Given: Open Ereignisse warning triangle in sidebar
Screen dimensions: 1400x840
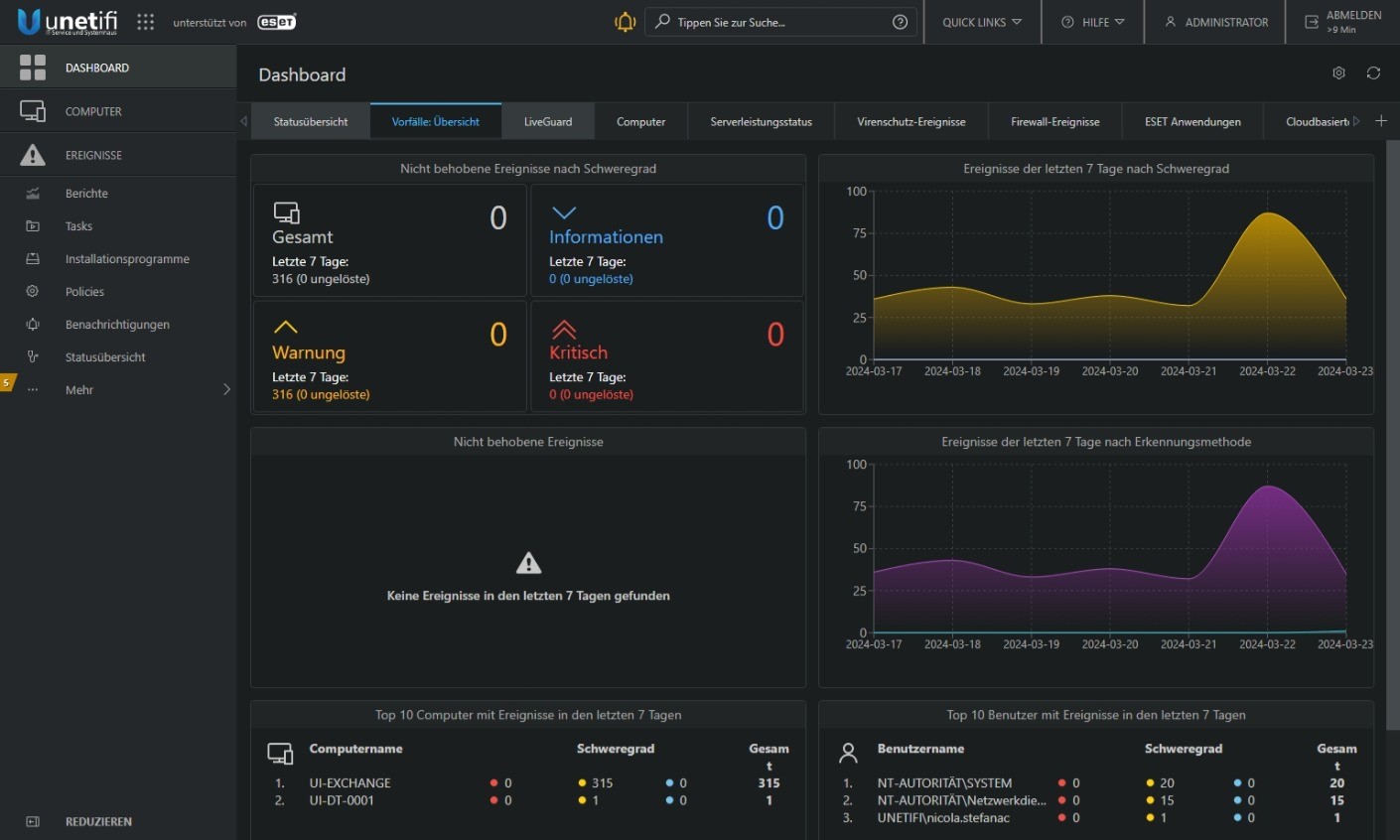Looking at the screenshot, I should [x=33, y=155].
